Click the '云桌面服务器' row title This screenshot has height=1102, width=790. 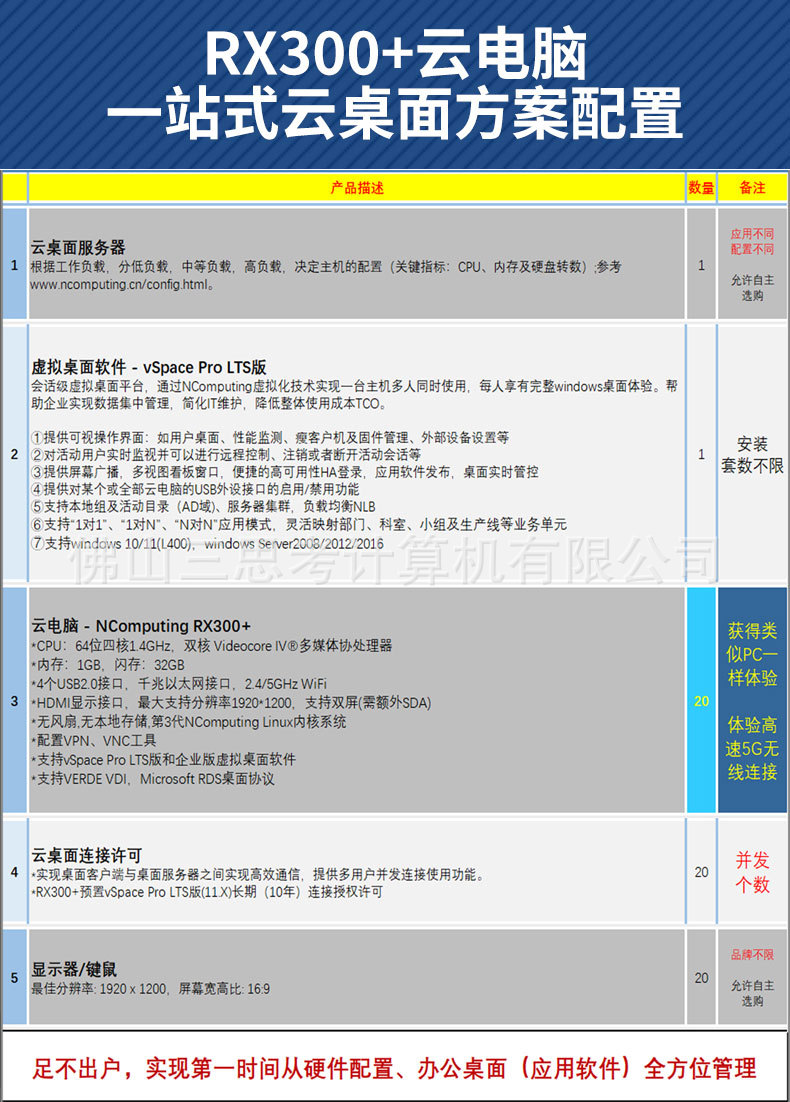pyautogui.click(x=78, y=247)
